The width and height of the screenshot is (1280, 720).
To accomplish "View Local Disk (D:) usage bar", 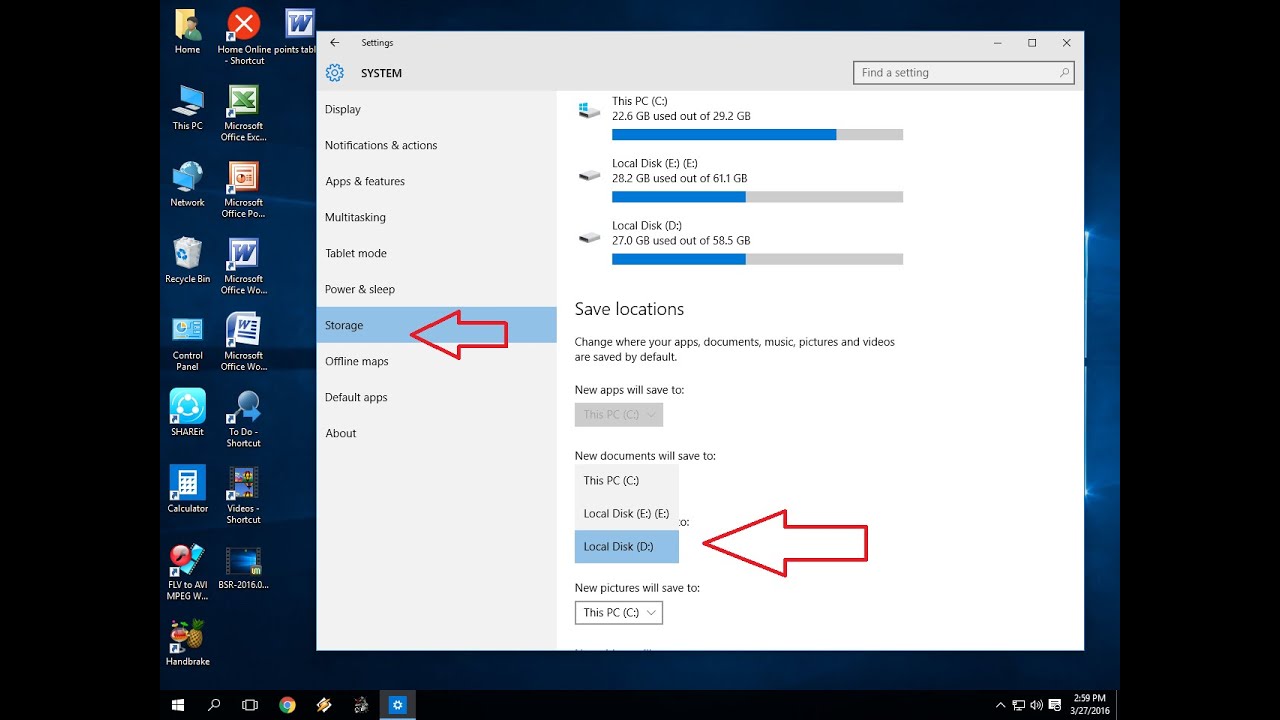I will point(757,259).
